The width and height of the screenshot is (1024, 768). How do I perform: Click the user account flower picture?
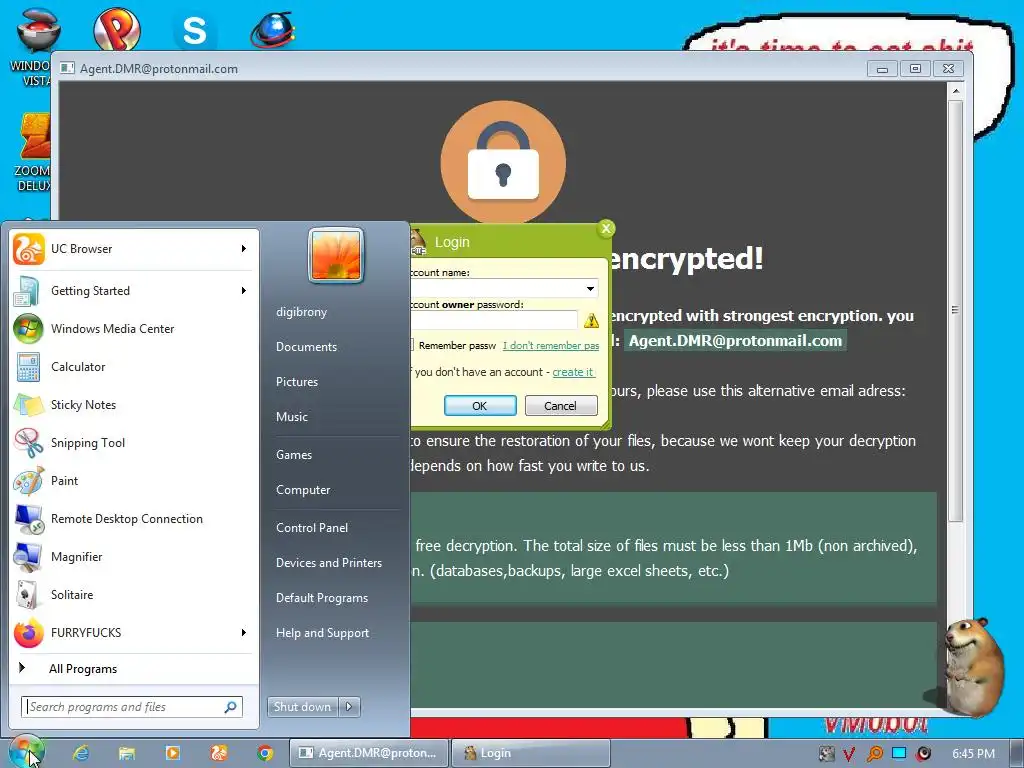click(x=336, y=255)
